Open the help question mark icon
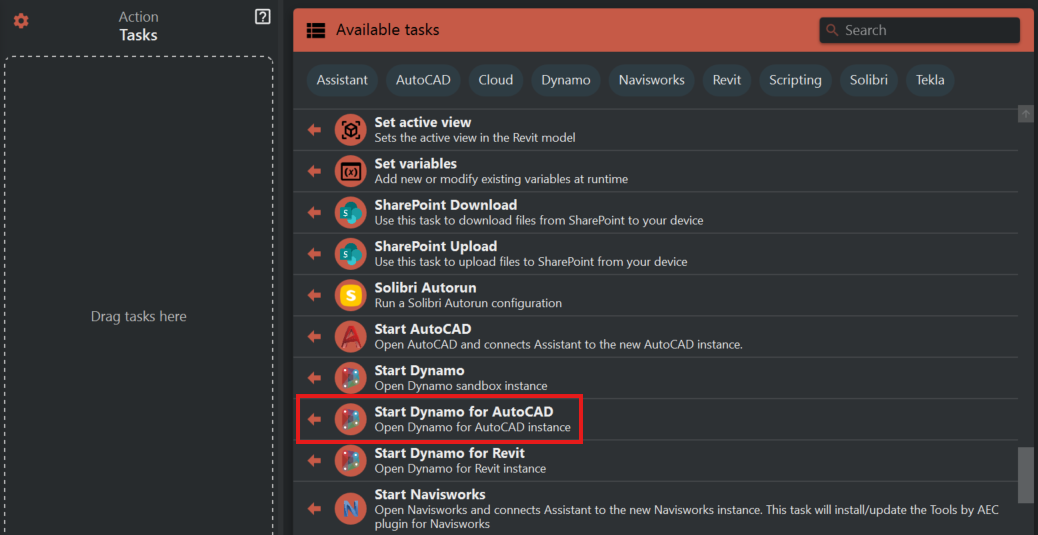Screen dimensions: 1038x535 pos(263,17)
